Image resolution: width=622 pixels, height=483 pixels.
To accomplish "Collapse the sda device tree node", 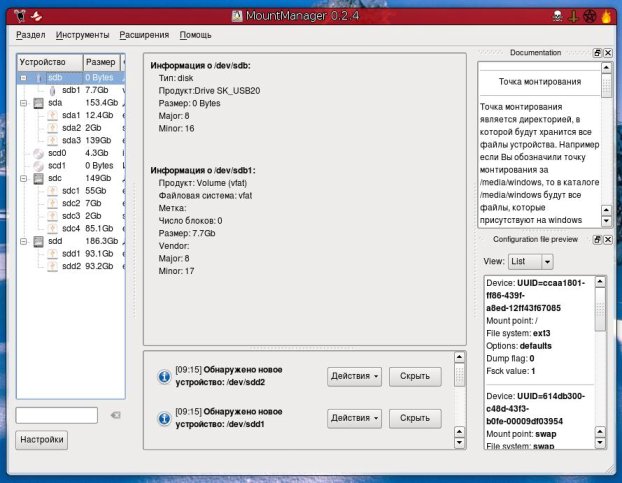I will tap(23, 103).
